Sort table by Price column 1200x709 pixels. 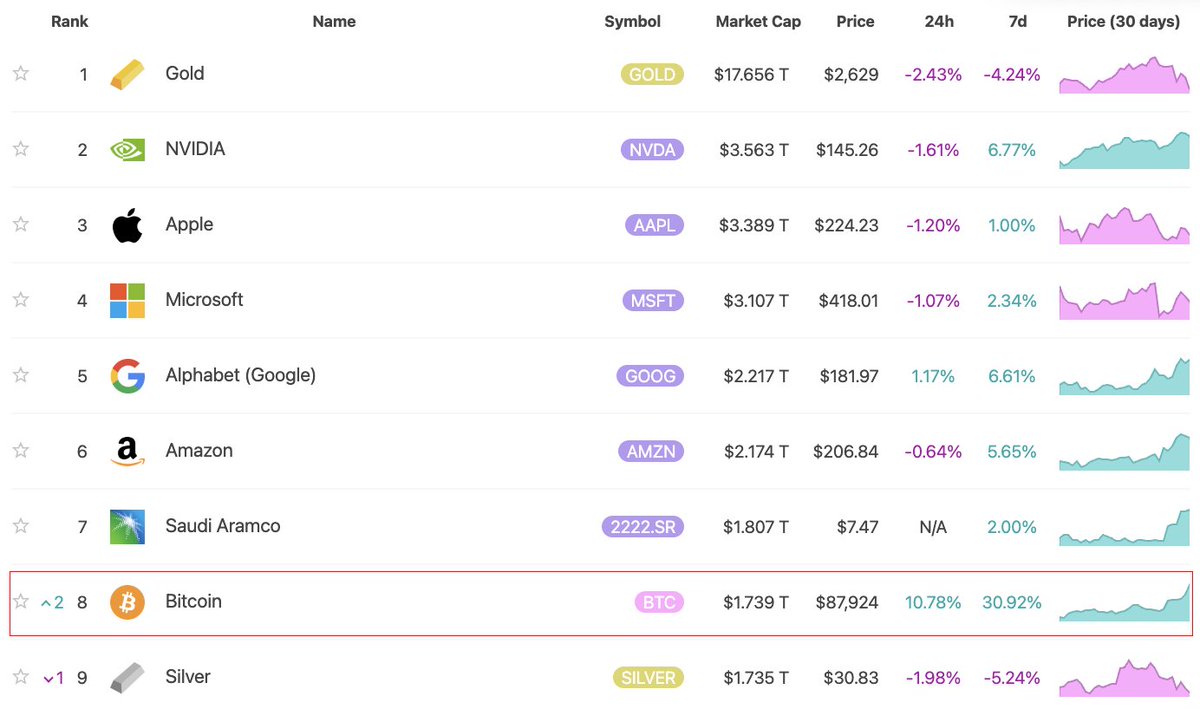point(855,21)
